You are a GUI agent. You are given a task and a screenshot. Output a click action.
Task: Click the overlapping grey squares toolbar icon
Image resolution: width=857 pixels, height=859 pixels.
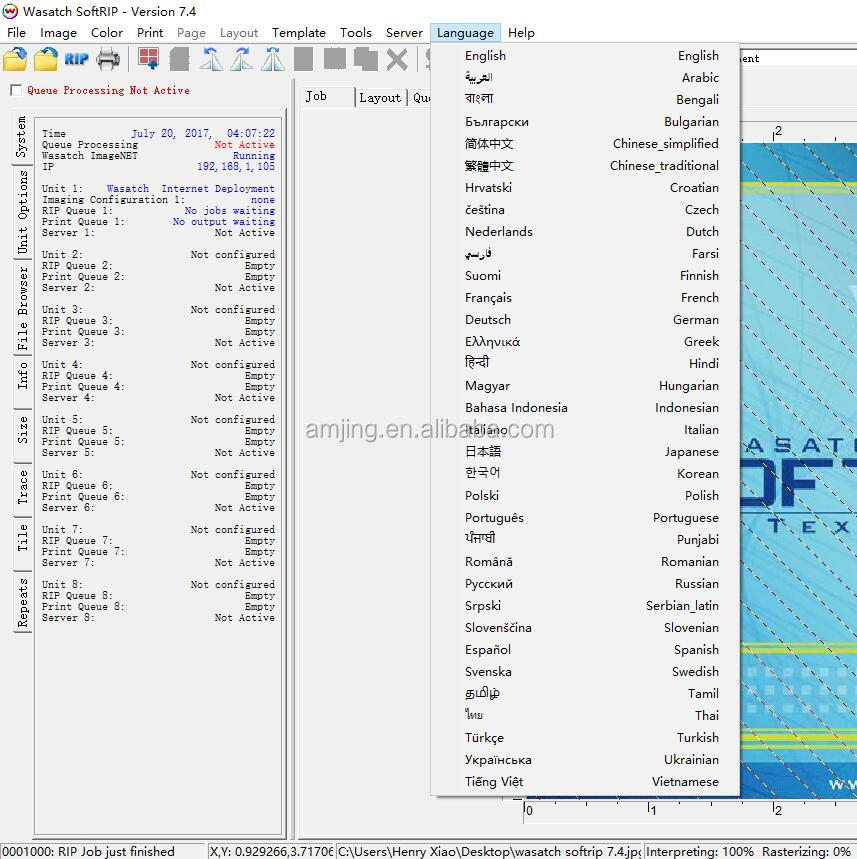coord(365,59)
